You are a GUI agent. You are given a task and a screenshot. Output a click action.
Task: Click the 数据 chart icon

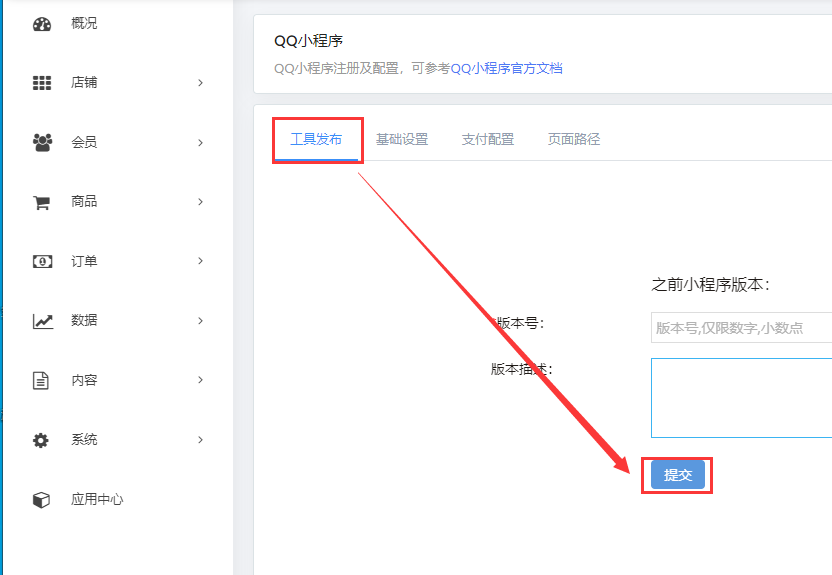[x=42, y=321]
